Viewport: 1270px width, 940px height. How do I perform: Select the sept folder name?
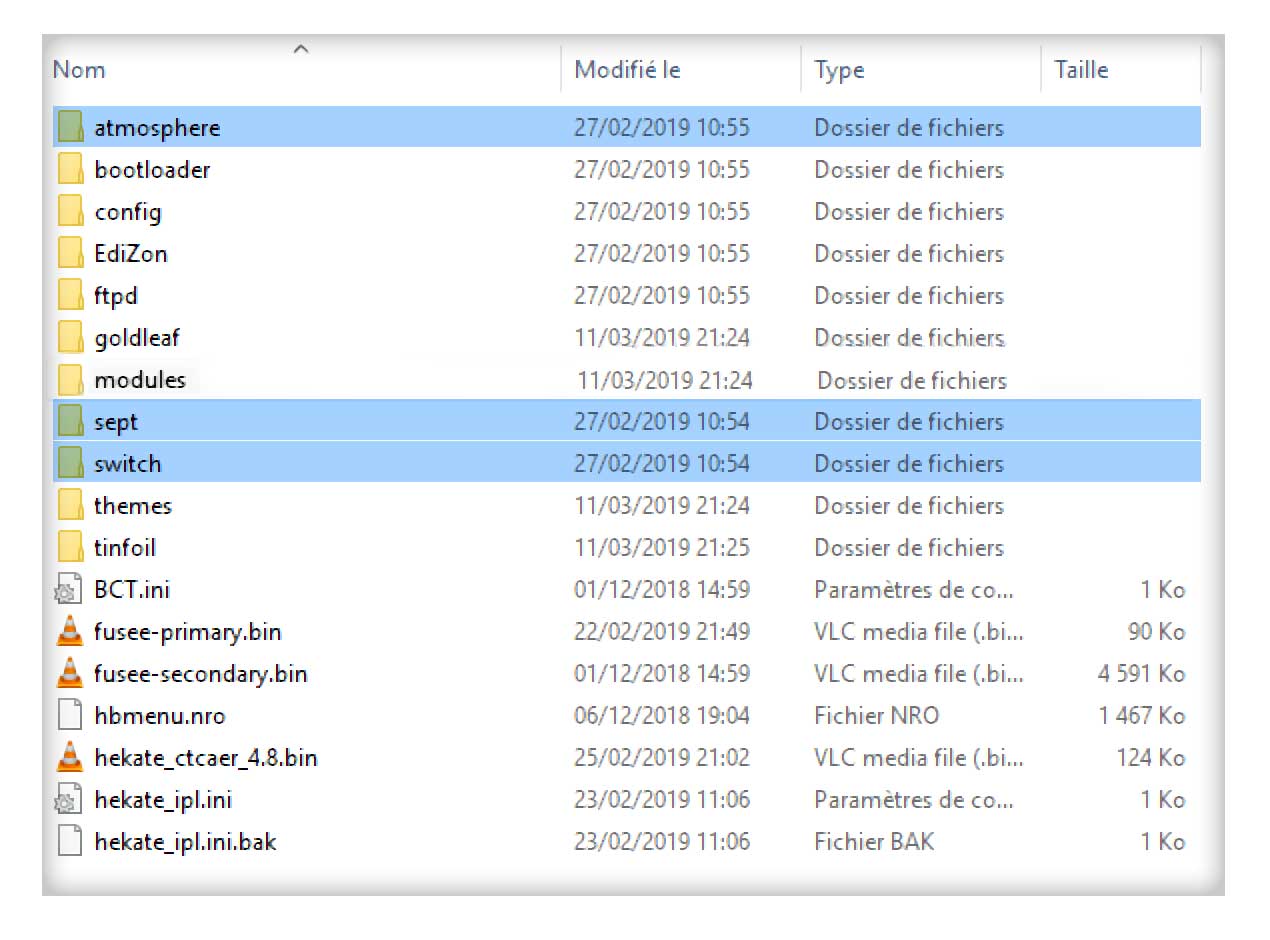click(116, 423)
